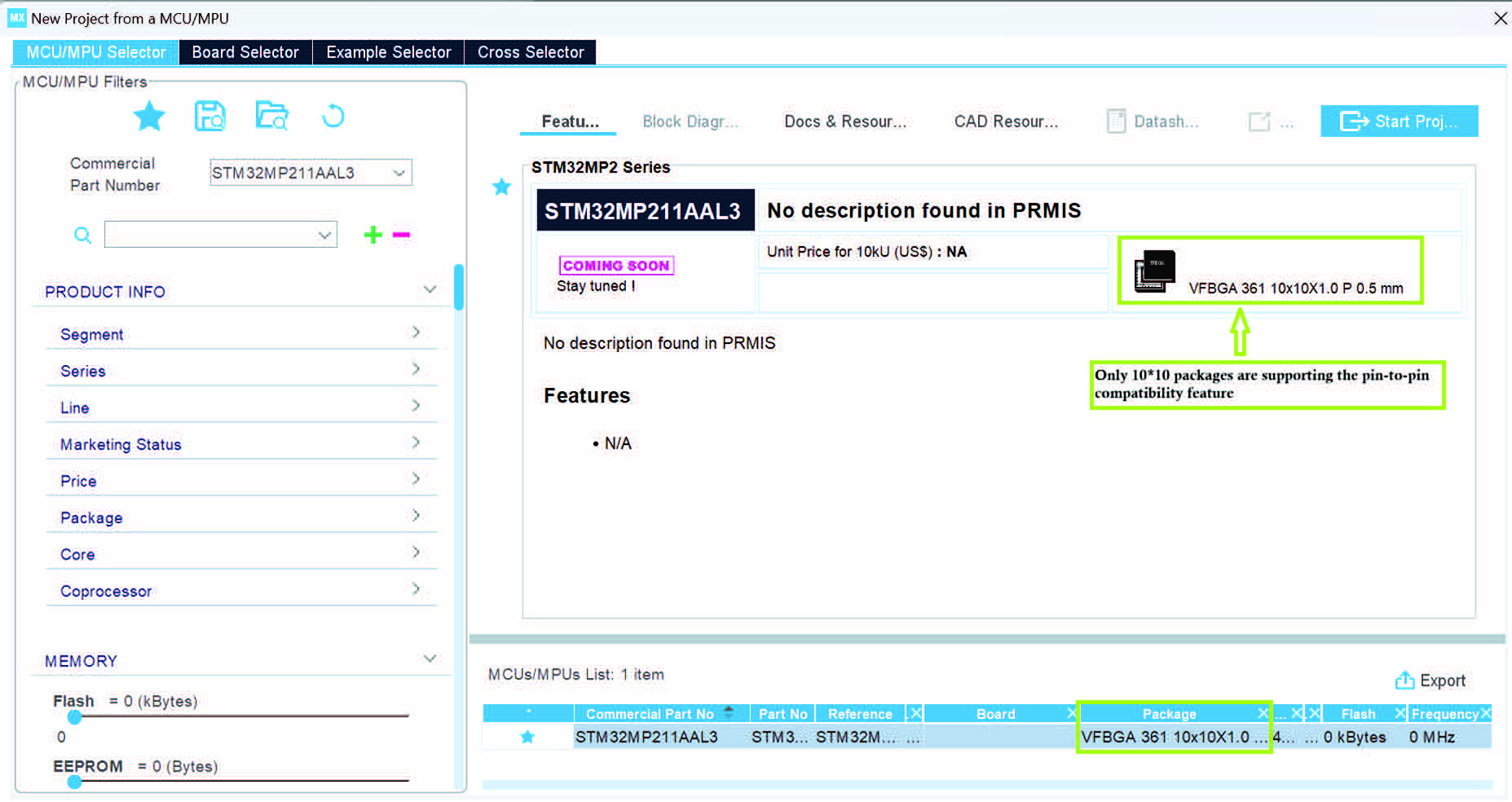Screen dimensions: 1512x802
Task: Expand the Package filter
Action: click(416, 516)
